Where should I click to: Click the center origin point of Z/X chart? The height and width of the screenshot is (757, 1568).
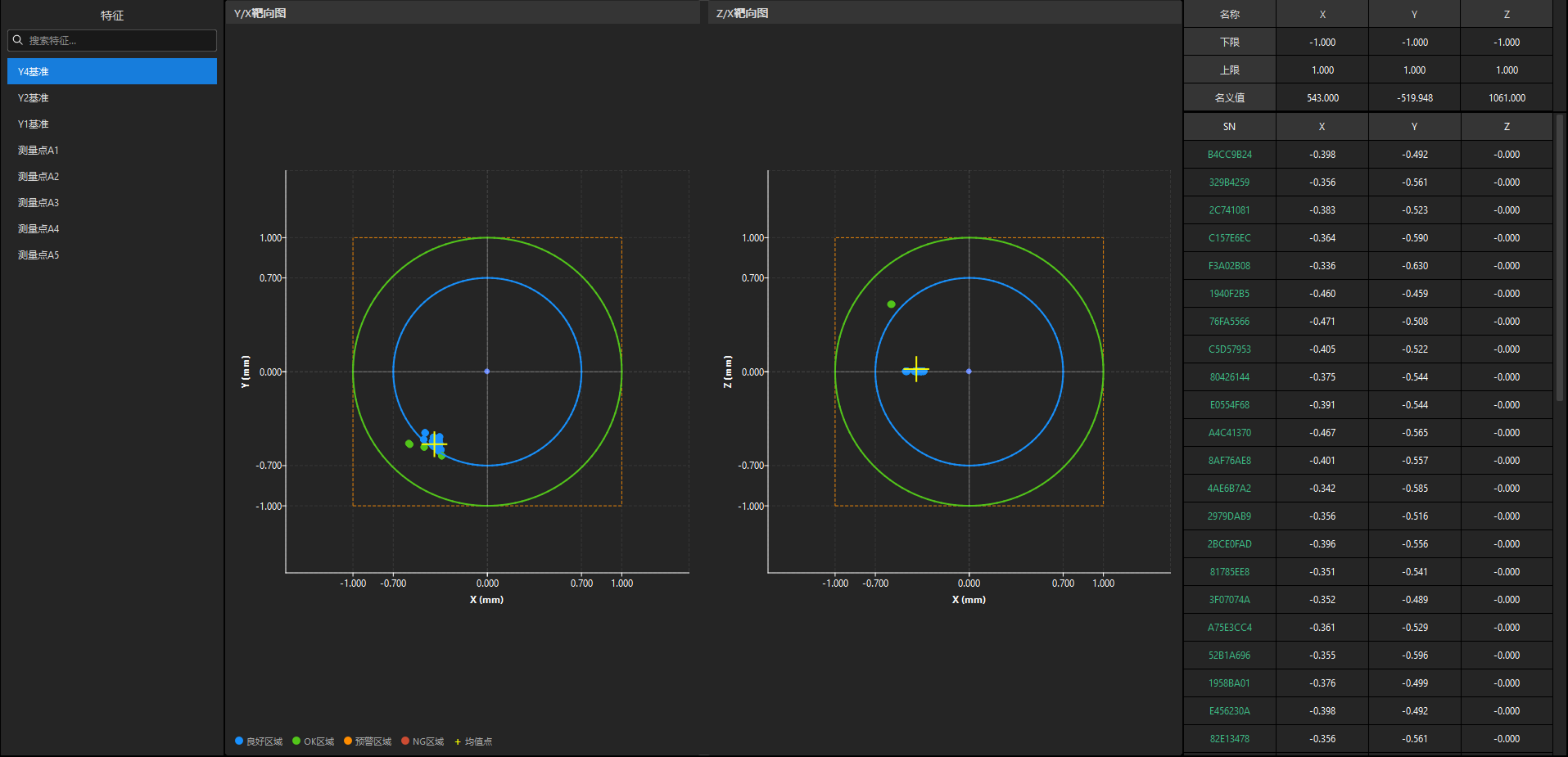969,372
